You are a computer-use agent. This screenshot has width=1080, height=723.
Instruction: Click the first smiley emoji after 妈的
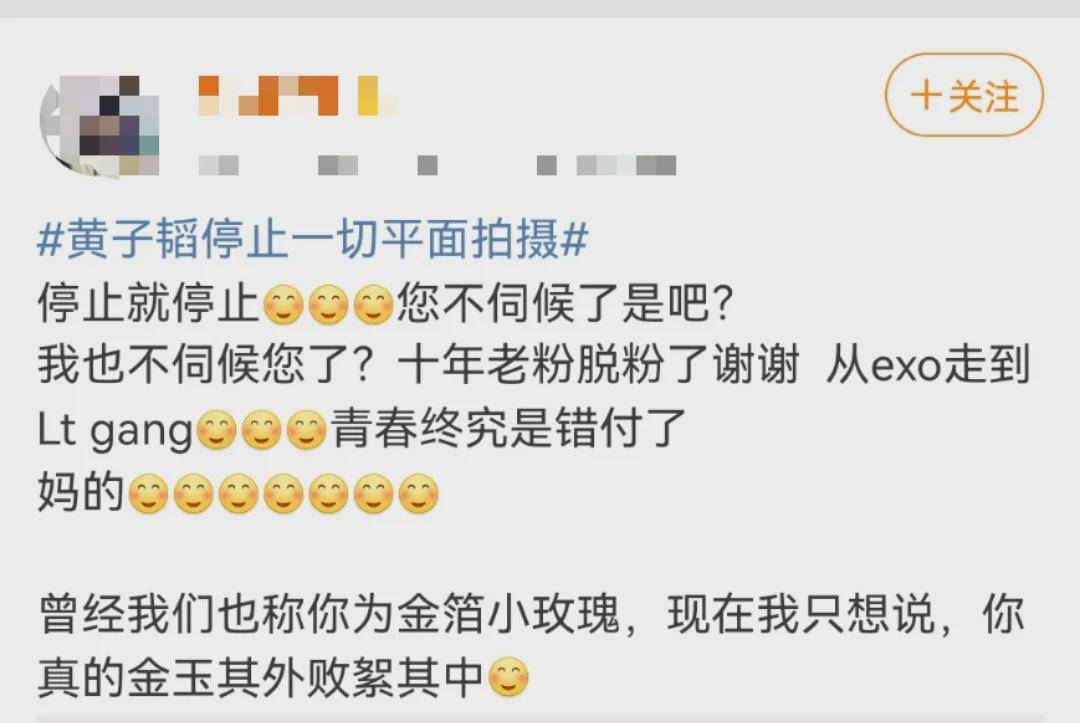click(x=149, y=494)
